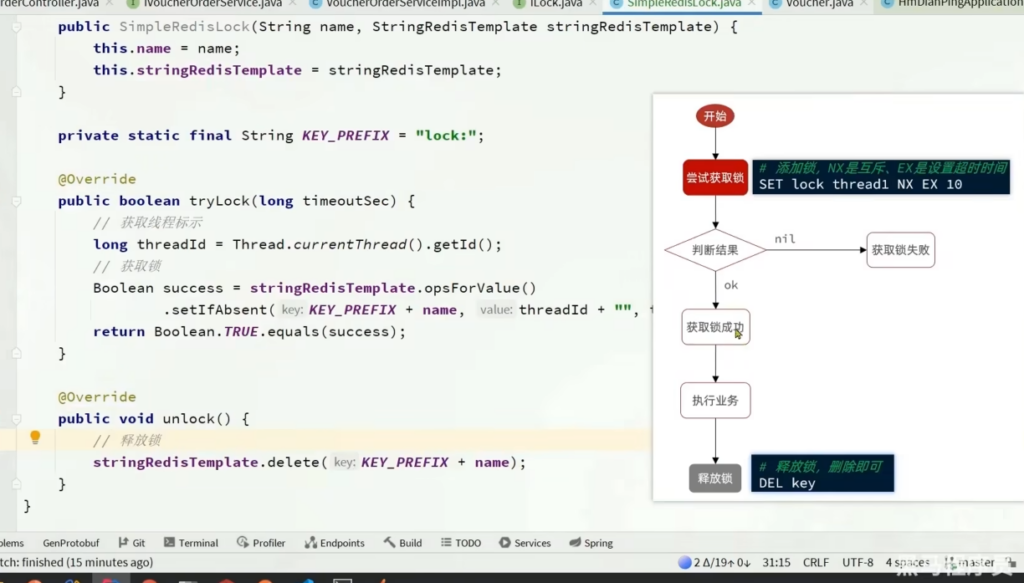Open the Profiler tool window
The height and width of the screenshot is (583, 1024).
click(261, 543)
